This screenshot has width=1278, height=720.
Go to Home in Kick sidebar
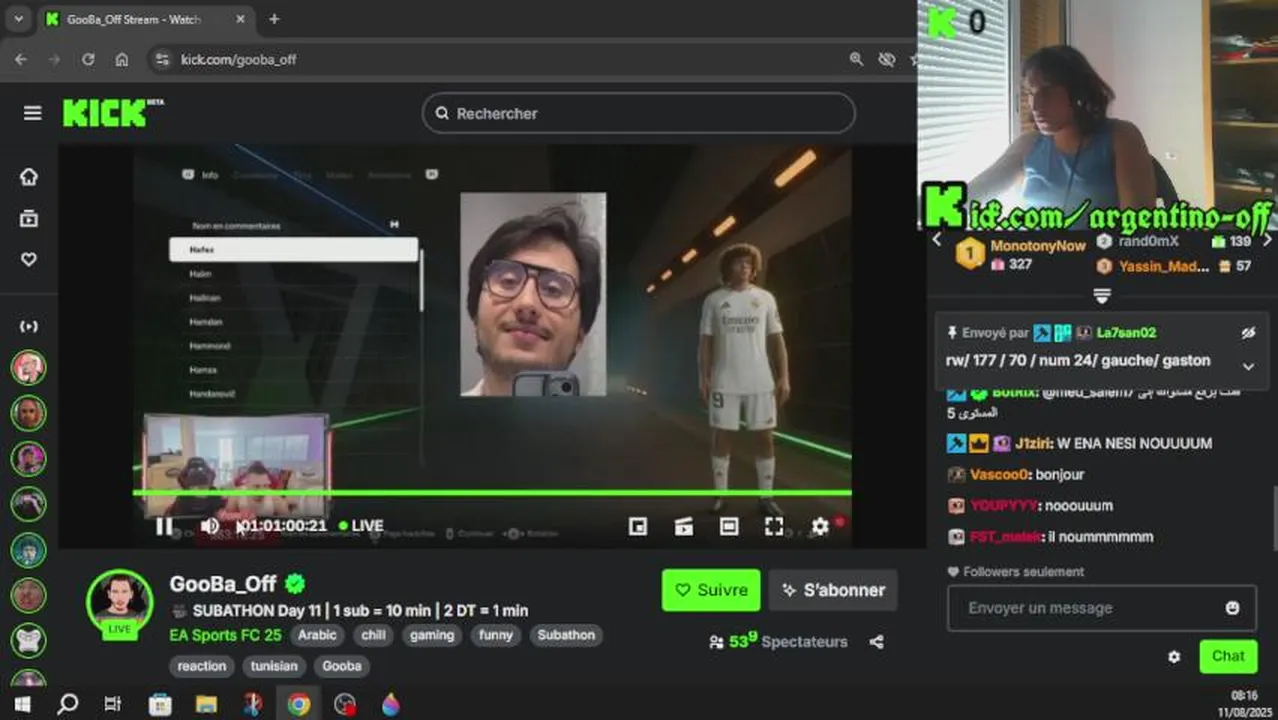pyautogui.click(x=29, y=177)
